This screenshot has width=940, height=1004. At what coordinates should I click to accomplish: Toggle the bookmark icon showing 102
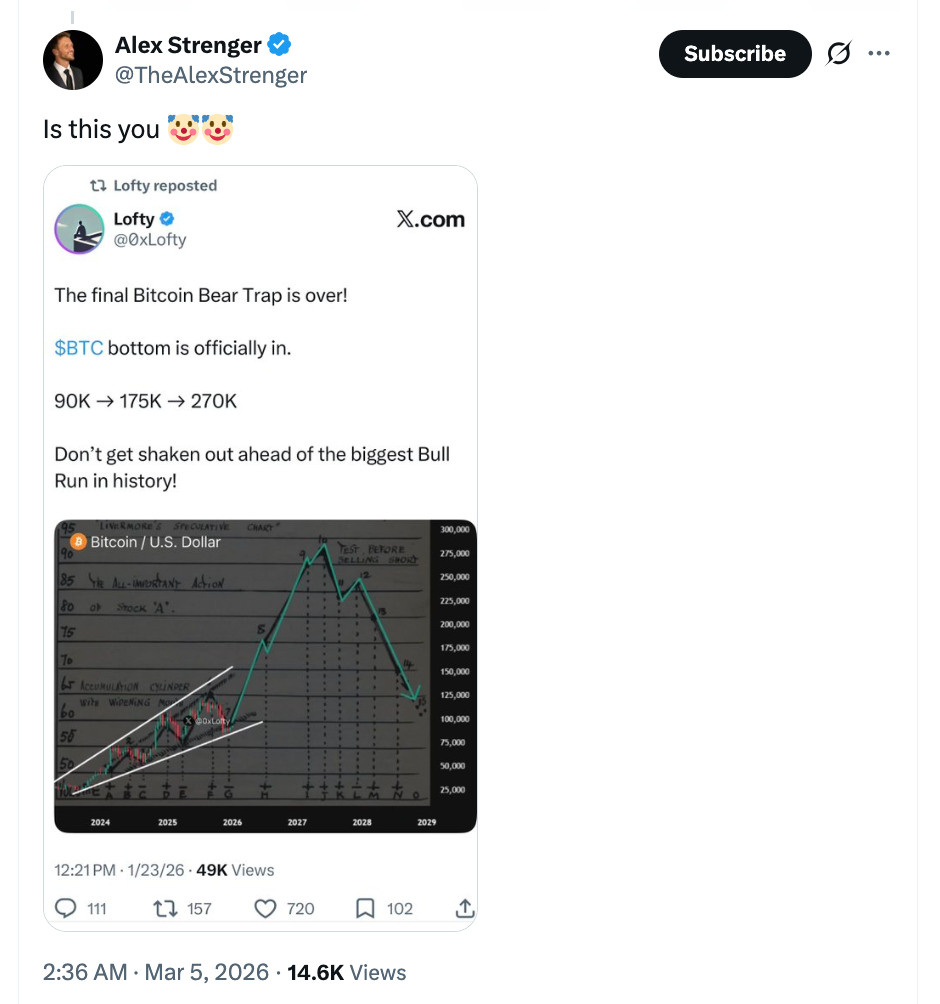point(365,908)
